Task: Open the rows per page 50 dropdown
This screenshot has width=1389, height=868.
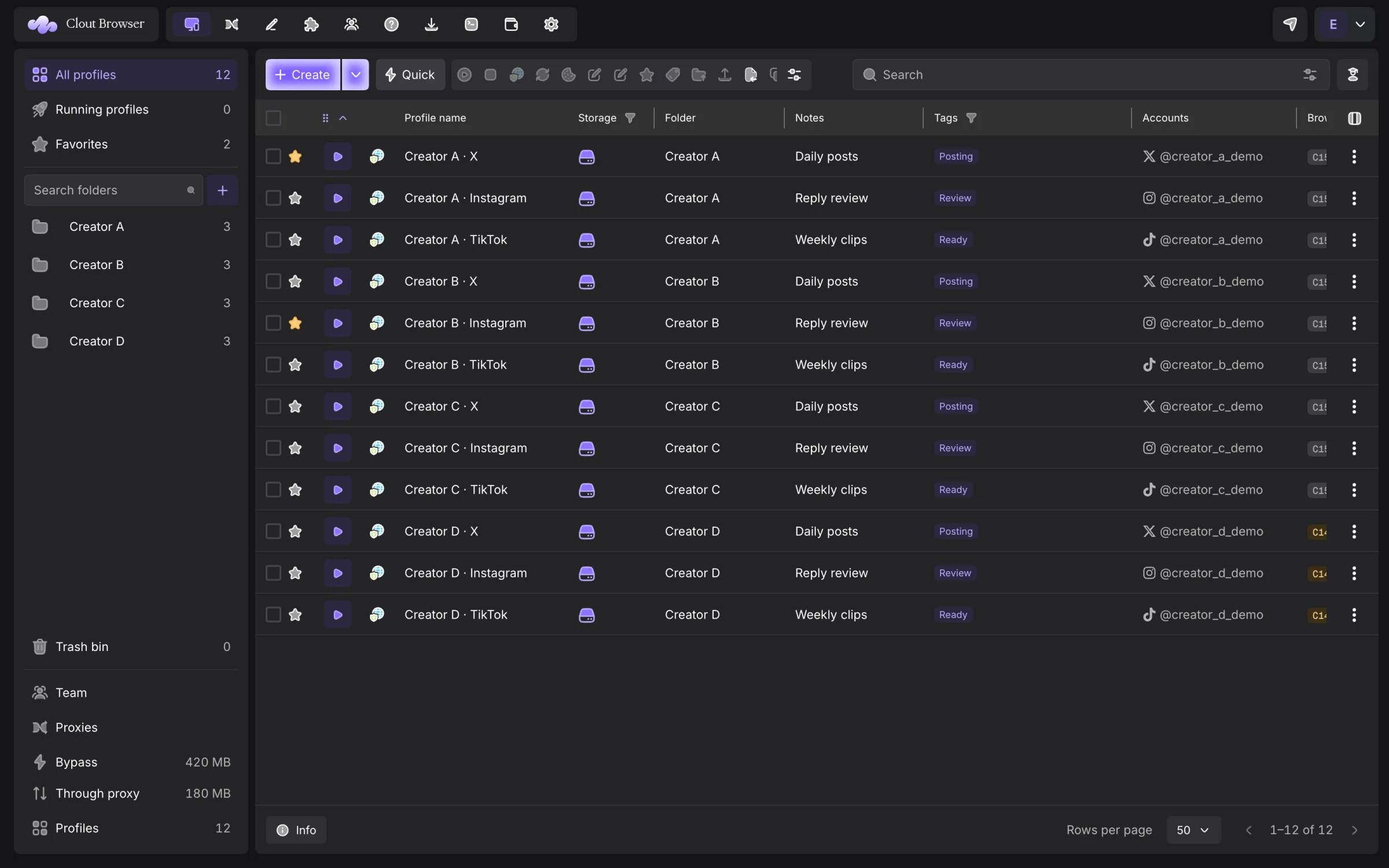Action: [1193, 830]
